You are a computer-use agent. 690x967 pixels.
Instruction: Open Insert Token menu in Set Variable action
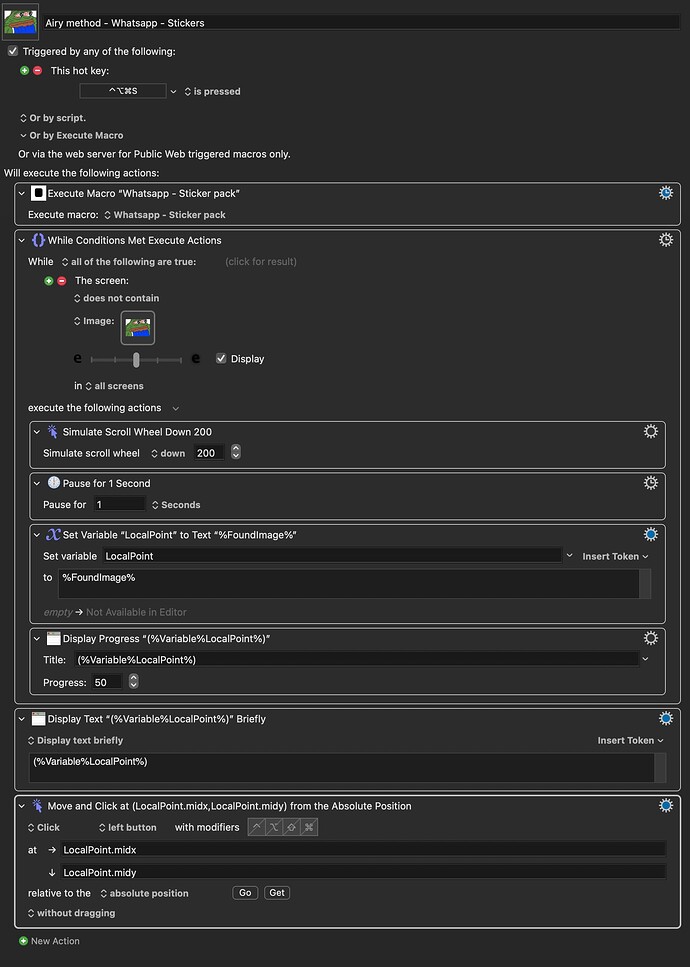tap(615, 556)
